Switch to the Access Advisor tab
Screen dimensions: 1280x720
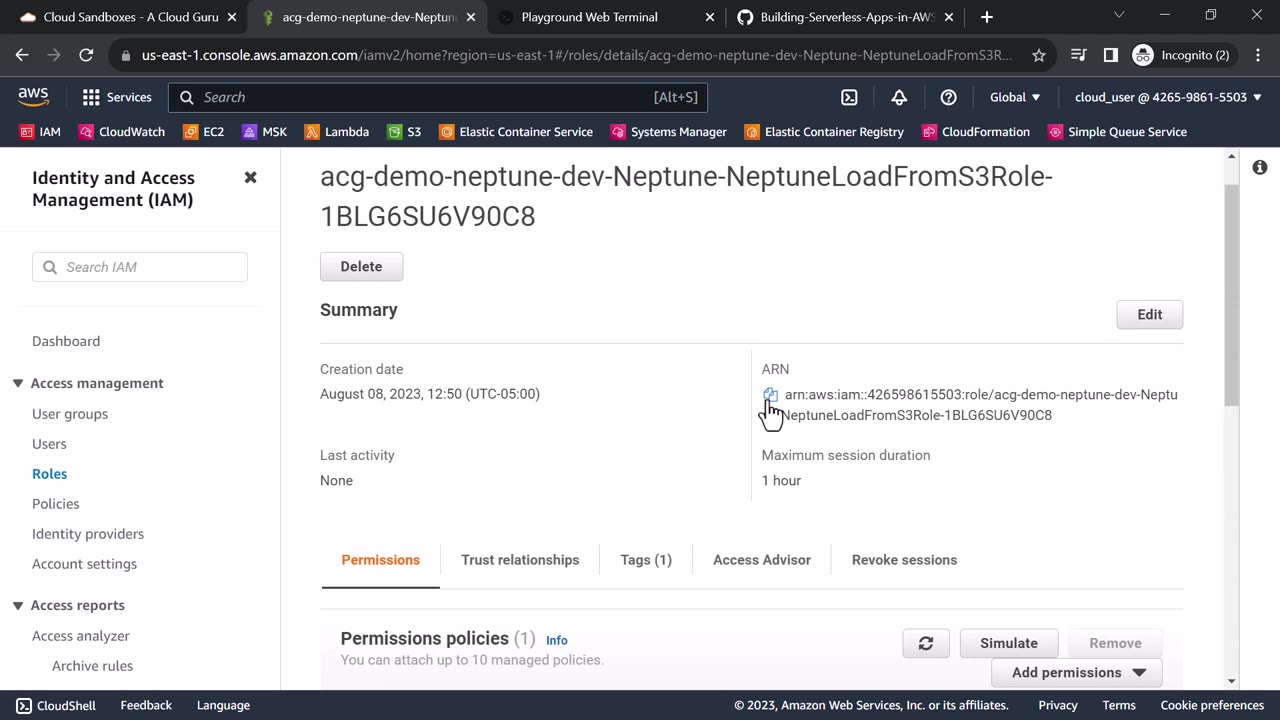[762, 560]
